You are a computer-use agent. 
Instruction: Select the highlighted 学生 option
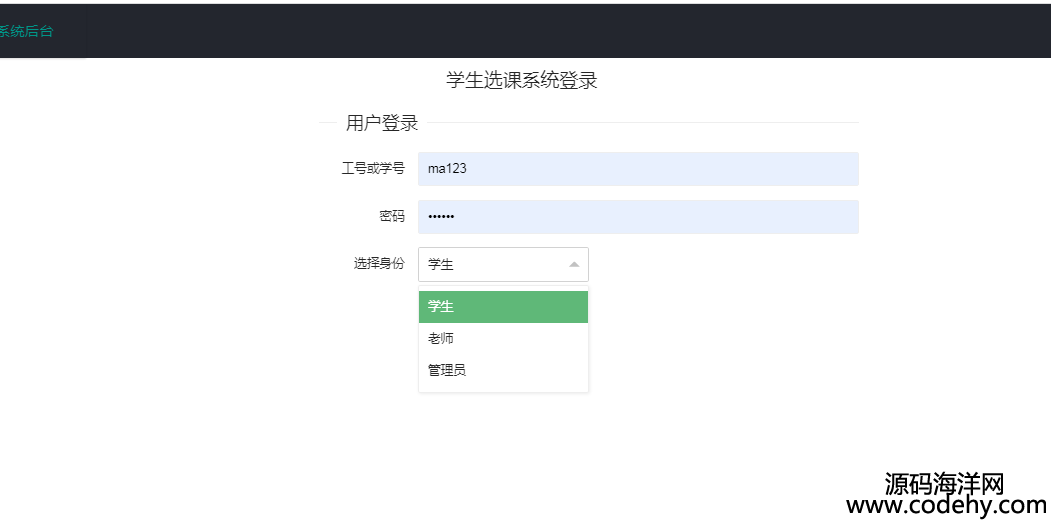(503, 306)
